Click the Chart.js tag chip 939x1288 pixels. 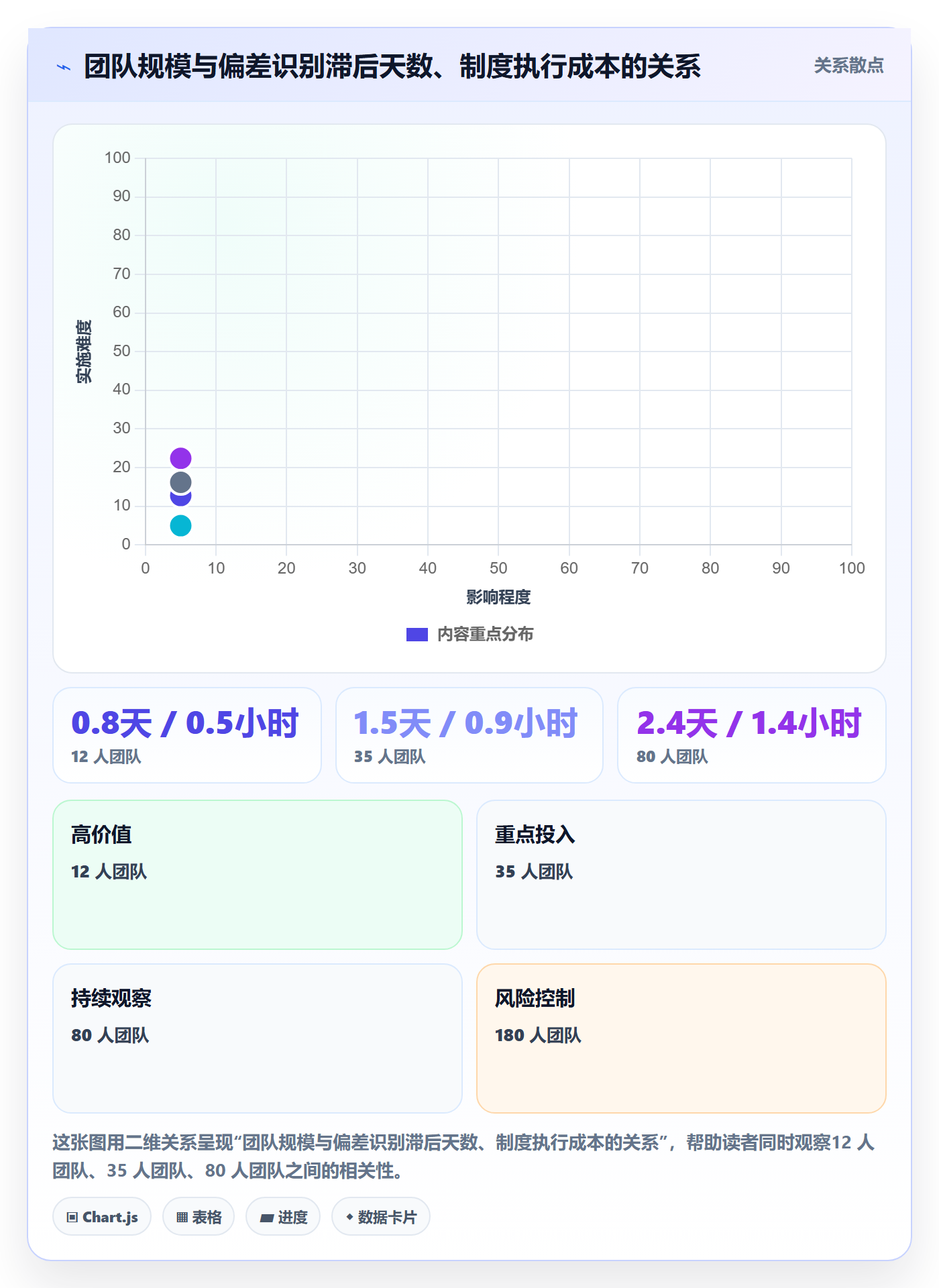[x=102, y=1217]
